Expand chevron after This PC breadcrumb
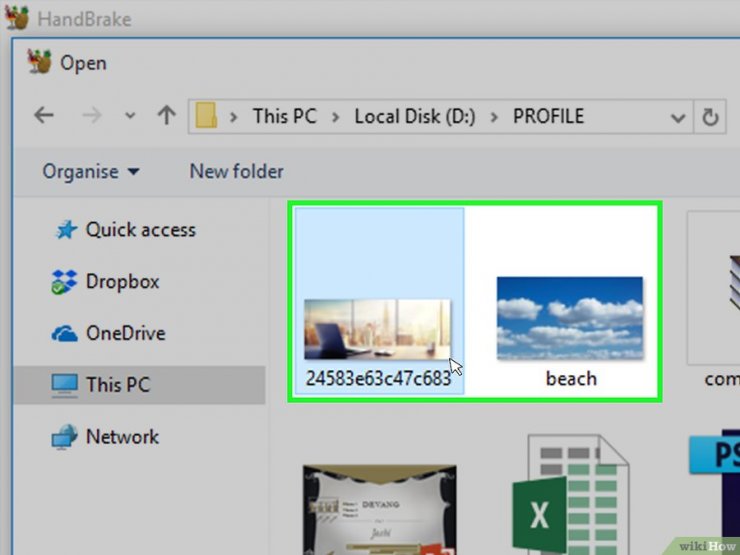This screenshot has width=740, height=555. point(336,117)
